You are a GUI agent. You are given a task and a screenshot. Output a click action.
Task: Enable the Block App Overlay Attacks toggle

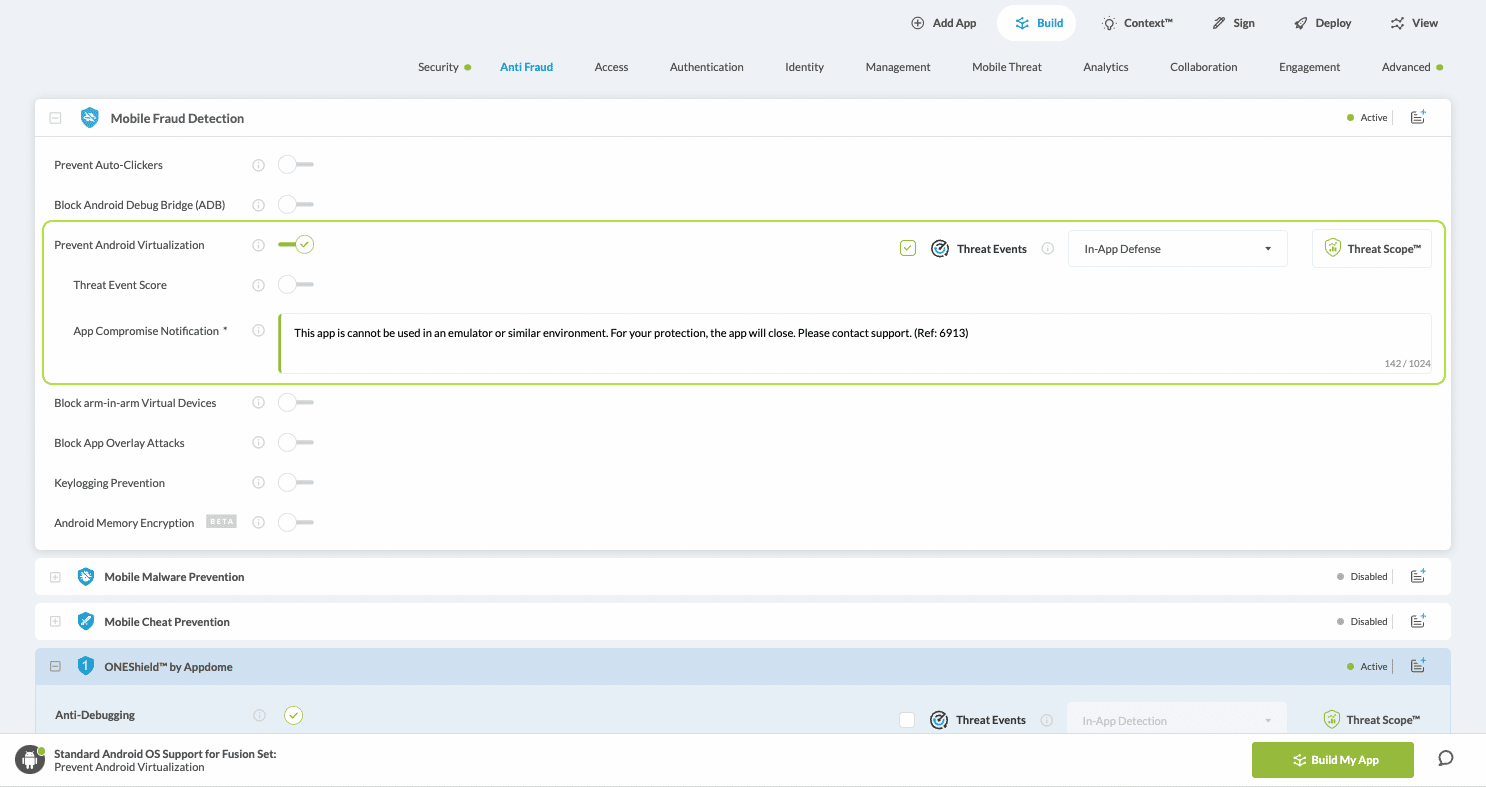click(295, 443)
